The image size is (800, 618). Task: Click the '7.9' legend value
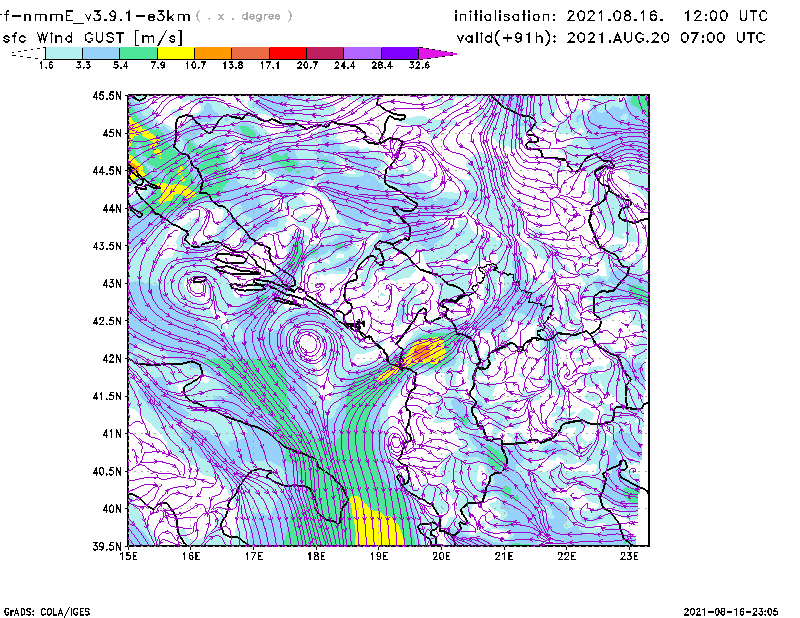[x=158, y=65]
